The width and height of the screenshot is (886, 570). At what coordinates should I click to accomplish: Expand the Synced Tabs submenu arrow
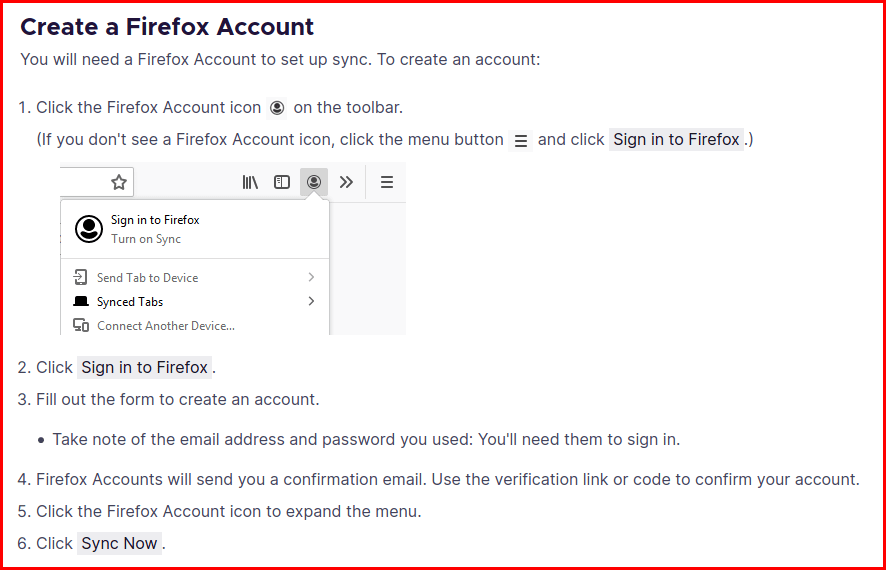coord(311,301)
